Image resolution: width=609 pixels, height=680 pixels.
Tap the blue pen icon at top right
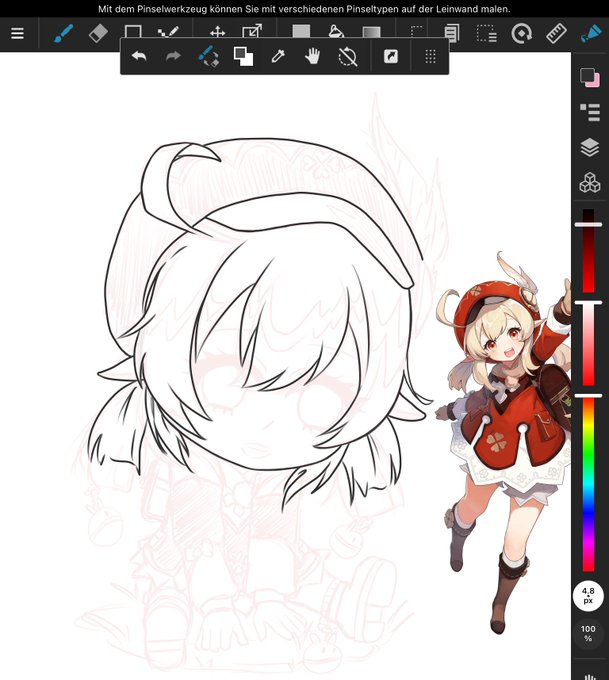tap(591, 33)
